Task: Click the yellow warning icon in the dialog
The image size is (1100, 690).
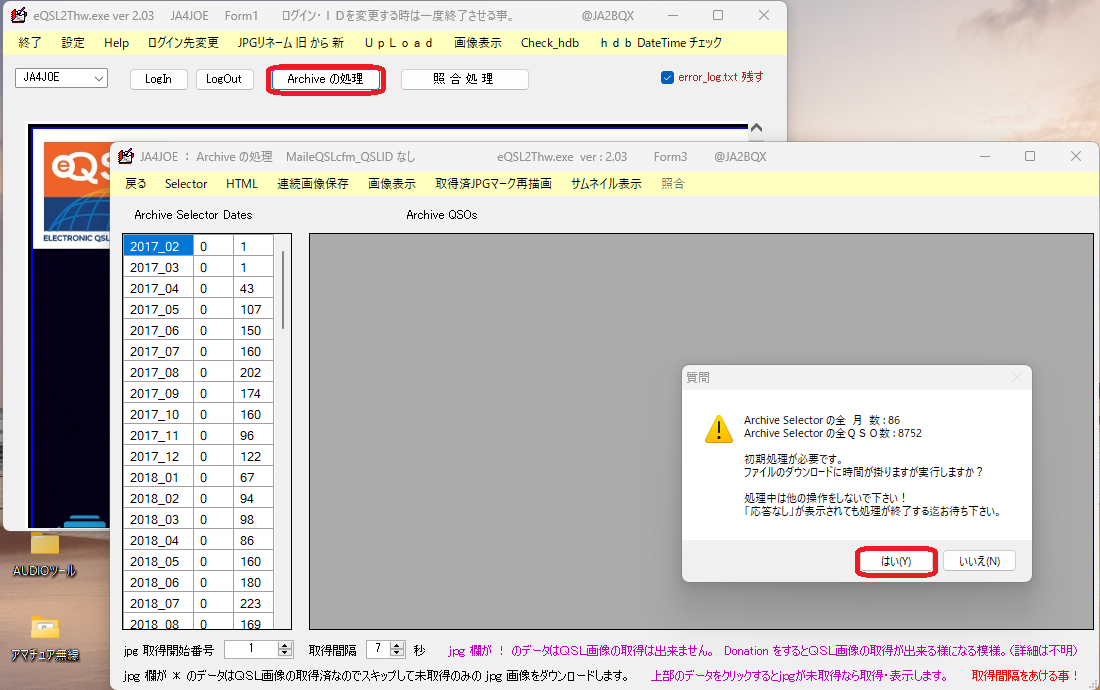Action: [718, 429]
